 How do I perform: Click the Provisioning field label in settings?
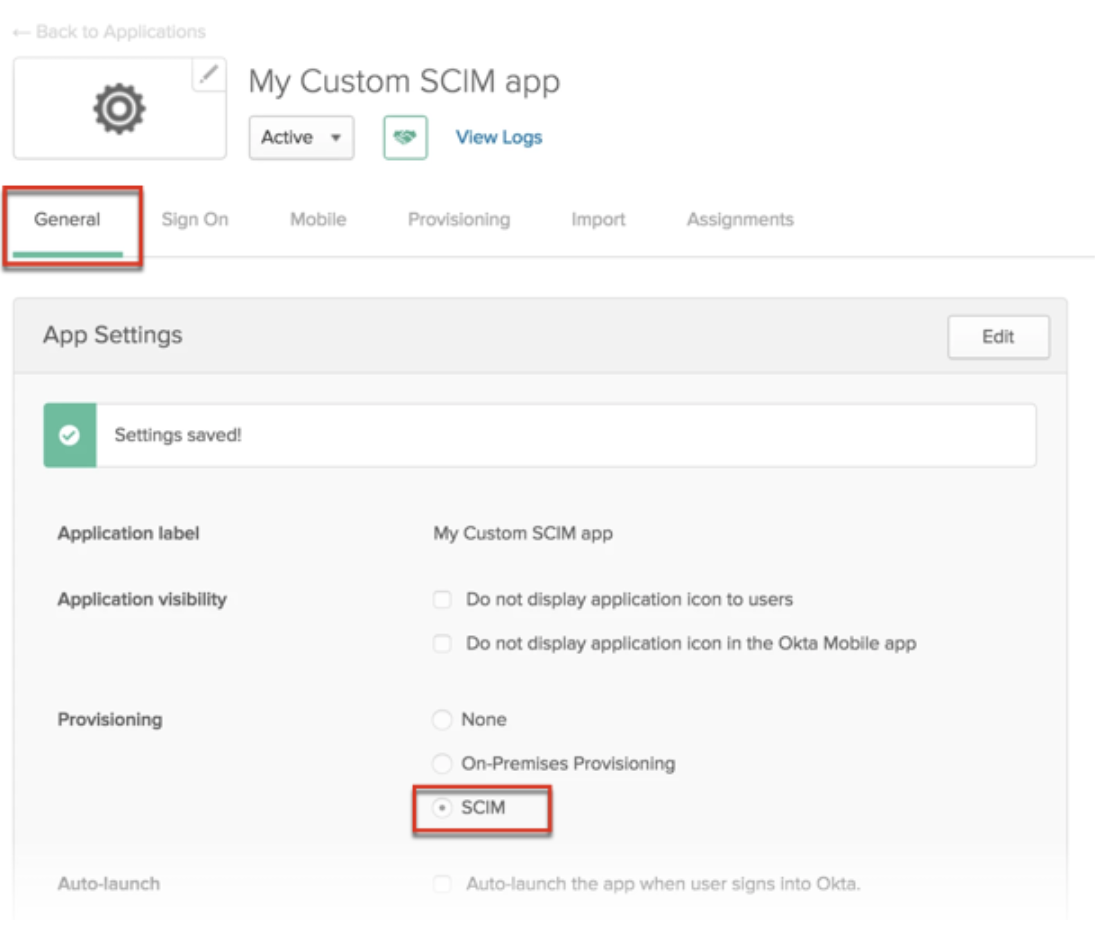pyautogui.click(x=110, y=719)
